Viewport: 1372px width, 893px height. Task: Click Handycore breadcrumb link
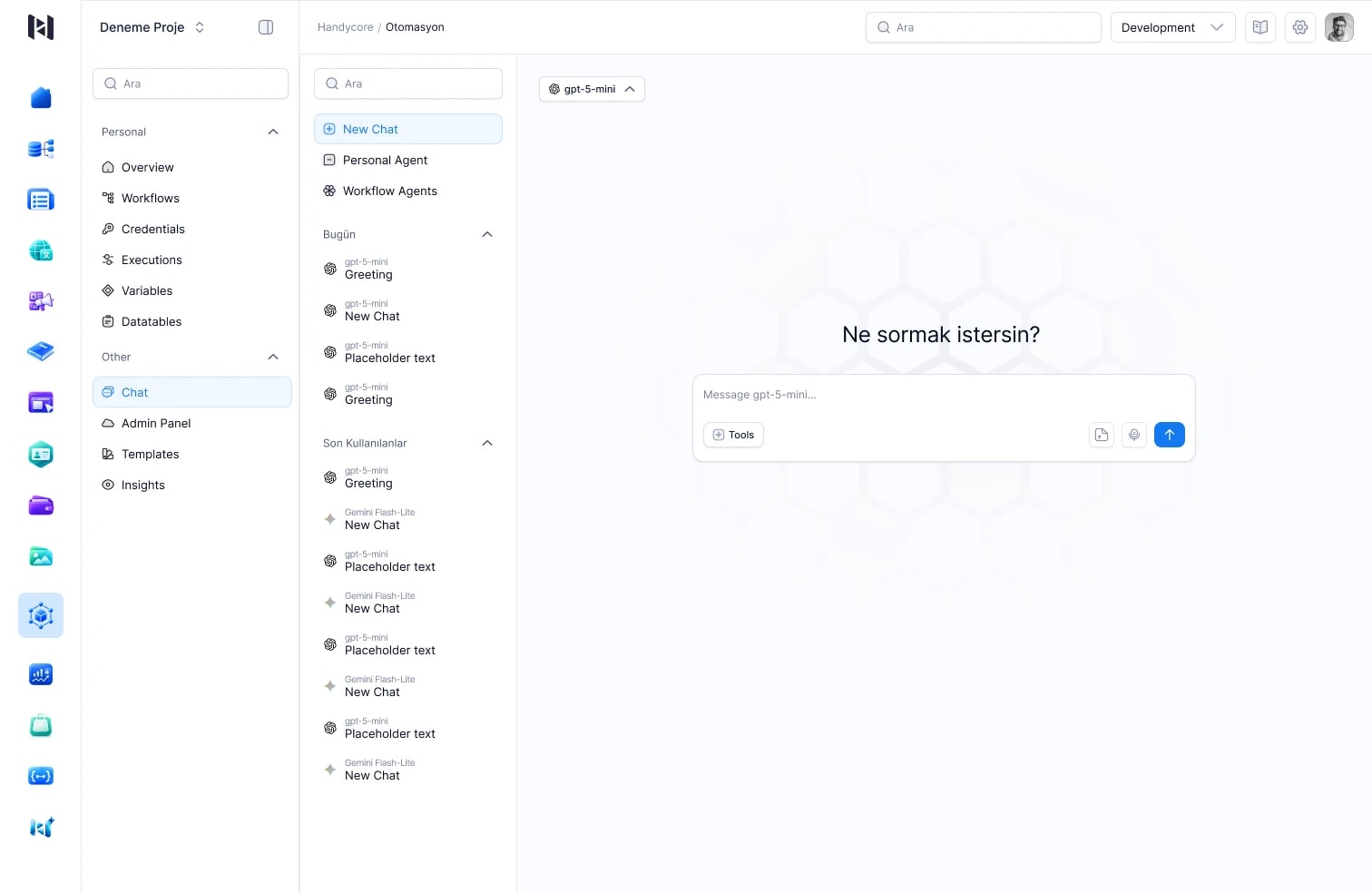click(x=345, y=27)
